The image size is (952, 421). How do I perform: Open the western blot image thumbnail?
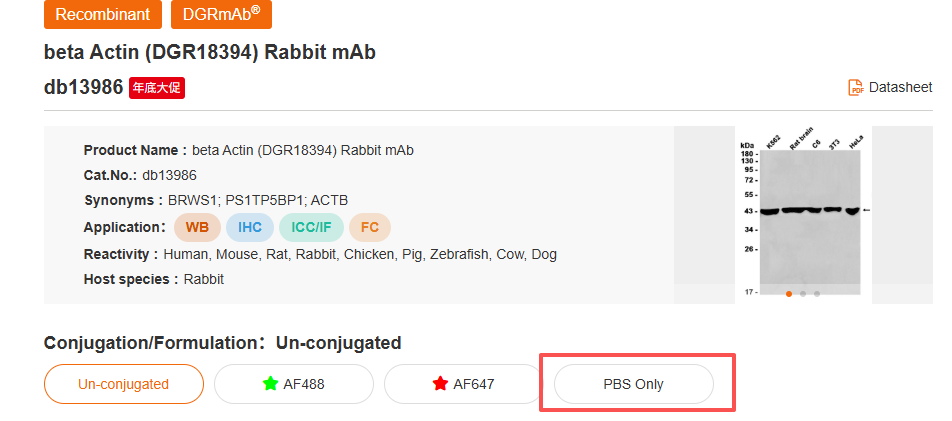coord(810,208)
